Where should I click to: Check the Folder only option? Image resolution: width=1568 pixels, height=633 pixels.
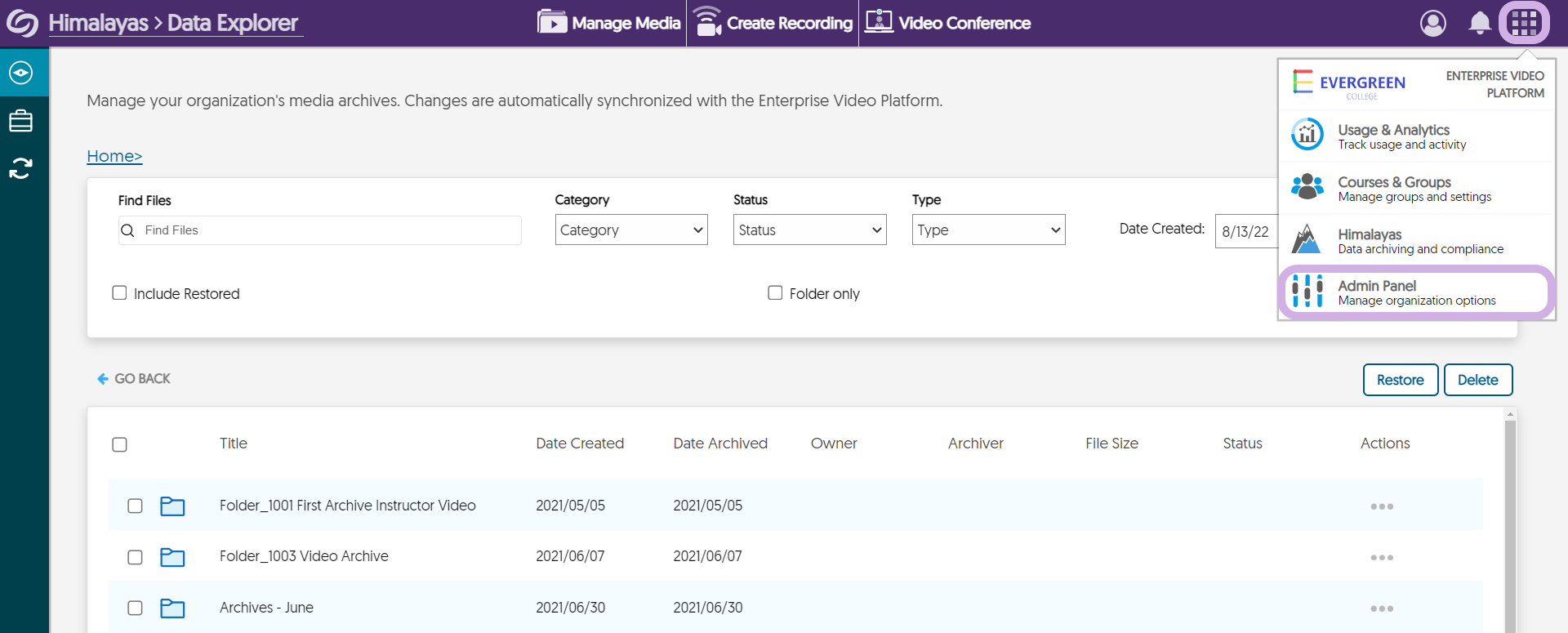pyautogui.click(x=775, y=293)
